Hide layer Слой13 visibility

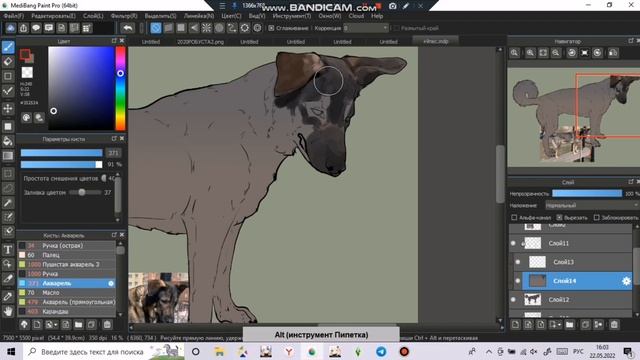click(518, 262)
